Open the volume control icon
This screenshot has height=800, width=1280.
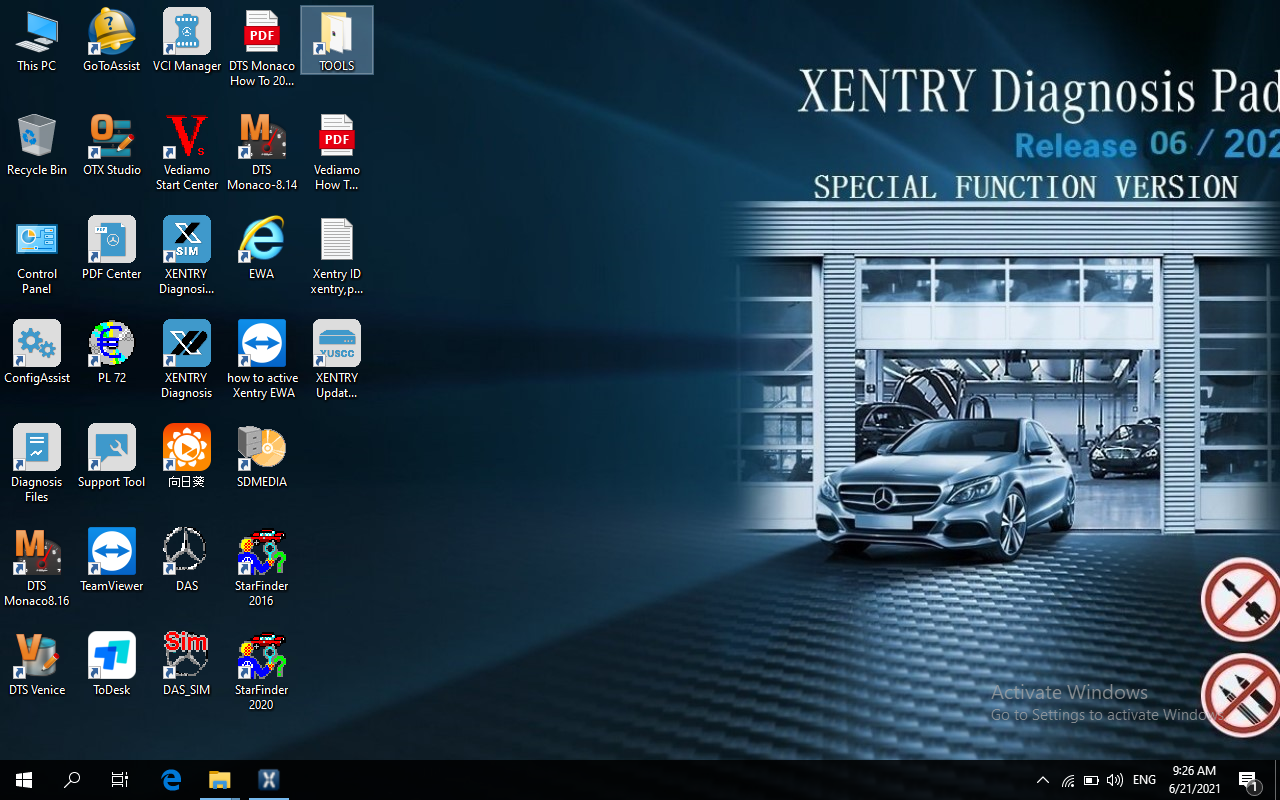point(1115,780)
